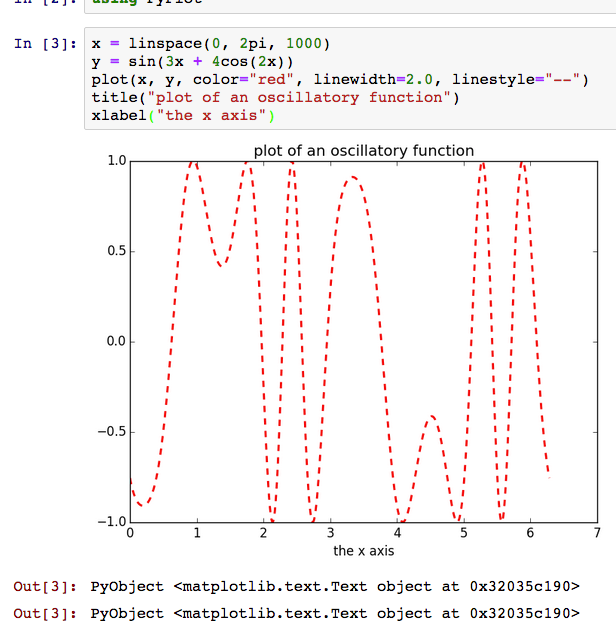Click the x-axis tick label 3

[x=330, y=533]
